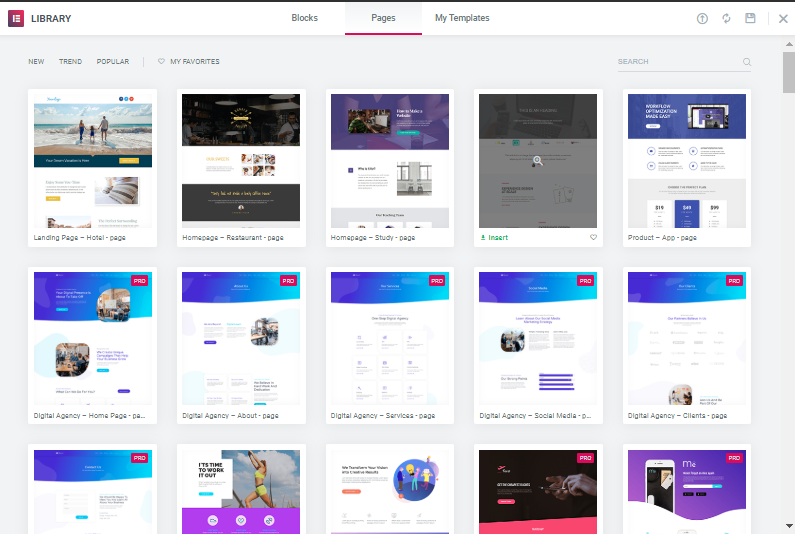The height and width of the screenshot is (534, 795).
Task: Filter templates by POPULAR
Action: 113,61
